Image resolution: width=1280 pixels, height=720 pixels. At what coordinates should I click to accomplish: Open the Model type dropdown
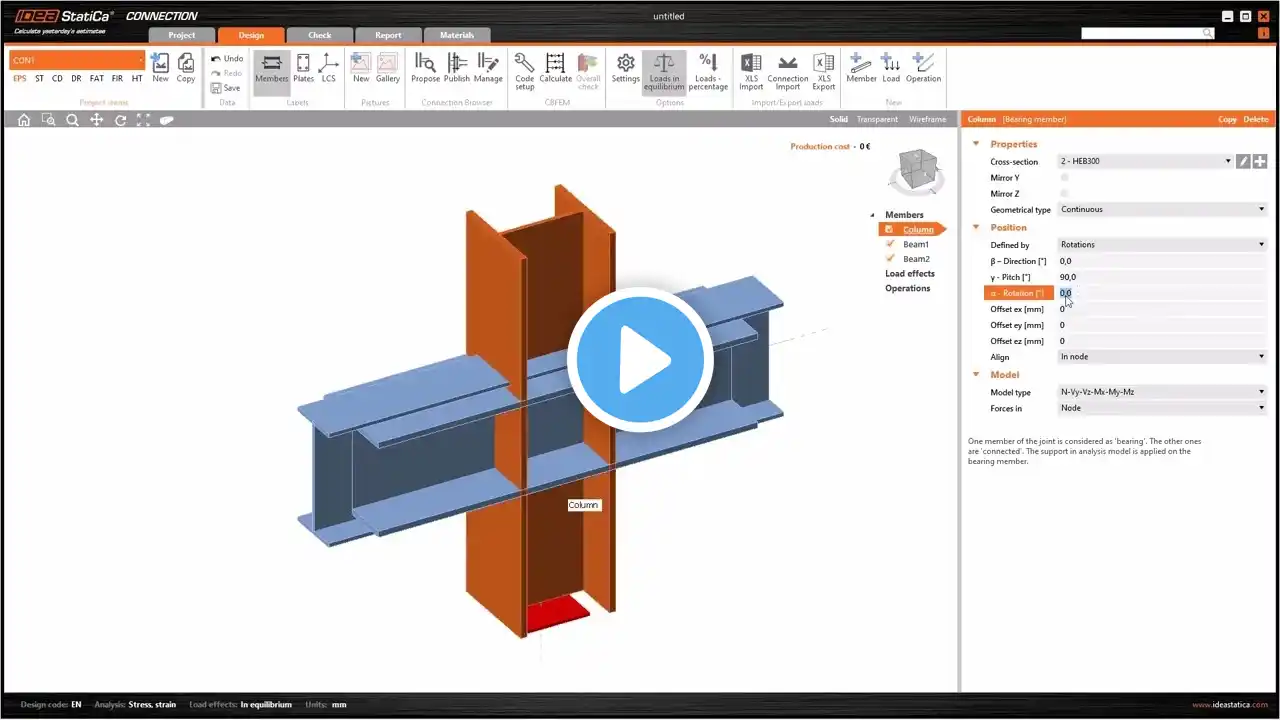[1162, 392]
